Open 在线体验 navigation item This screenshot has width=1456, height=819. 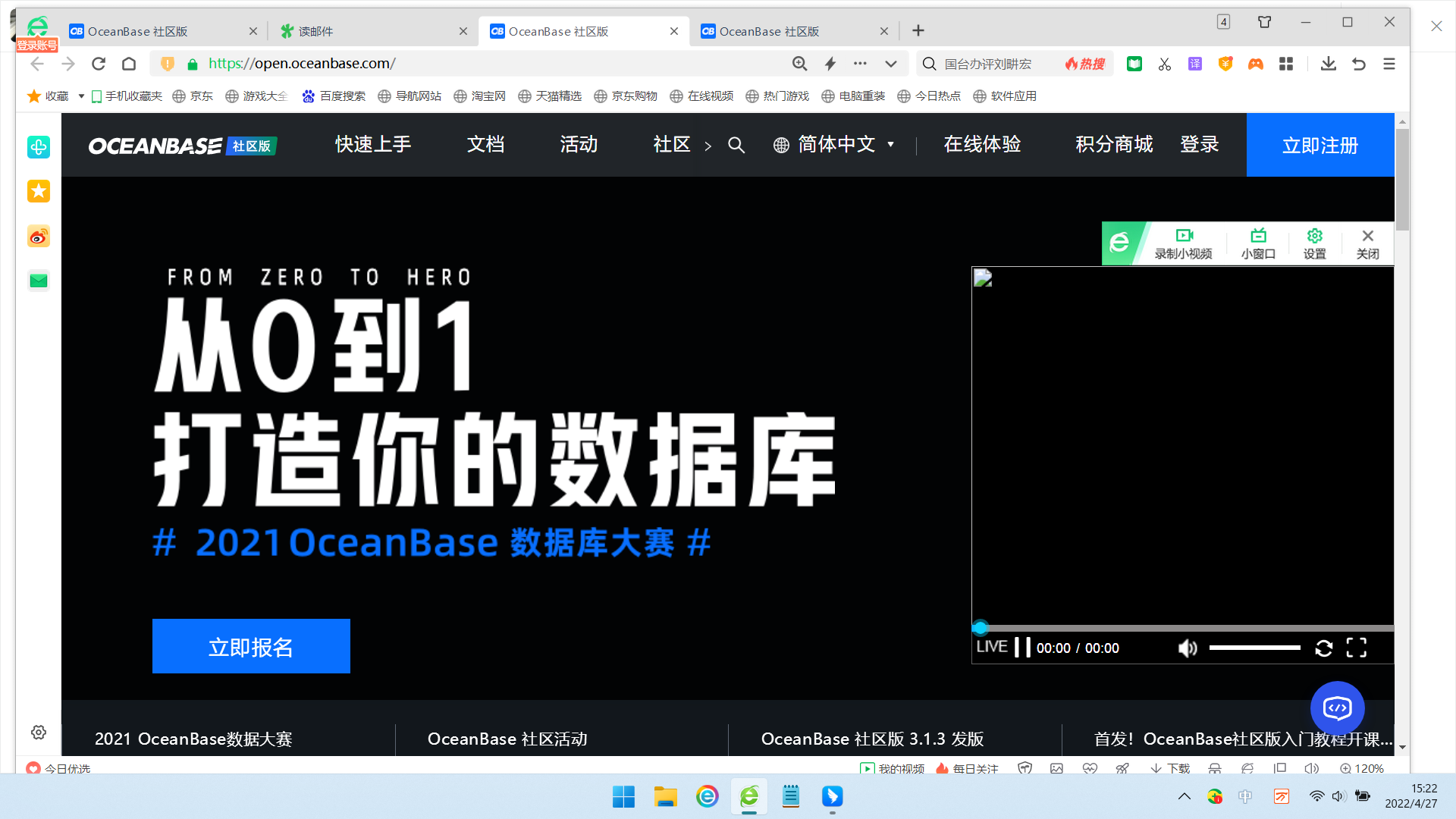[982, 144]
